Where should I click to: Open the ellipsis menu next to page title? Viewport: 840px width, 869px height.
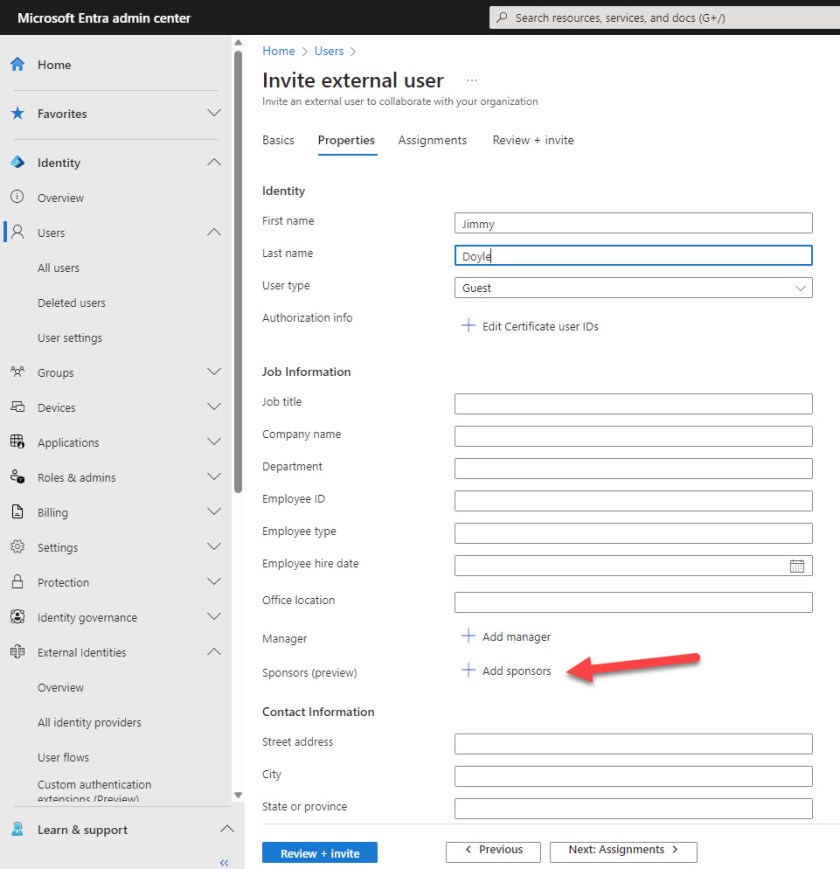(x=472, y=80)
